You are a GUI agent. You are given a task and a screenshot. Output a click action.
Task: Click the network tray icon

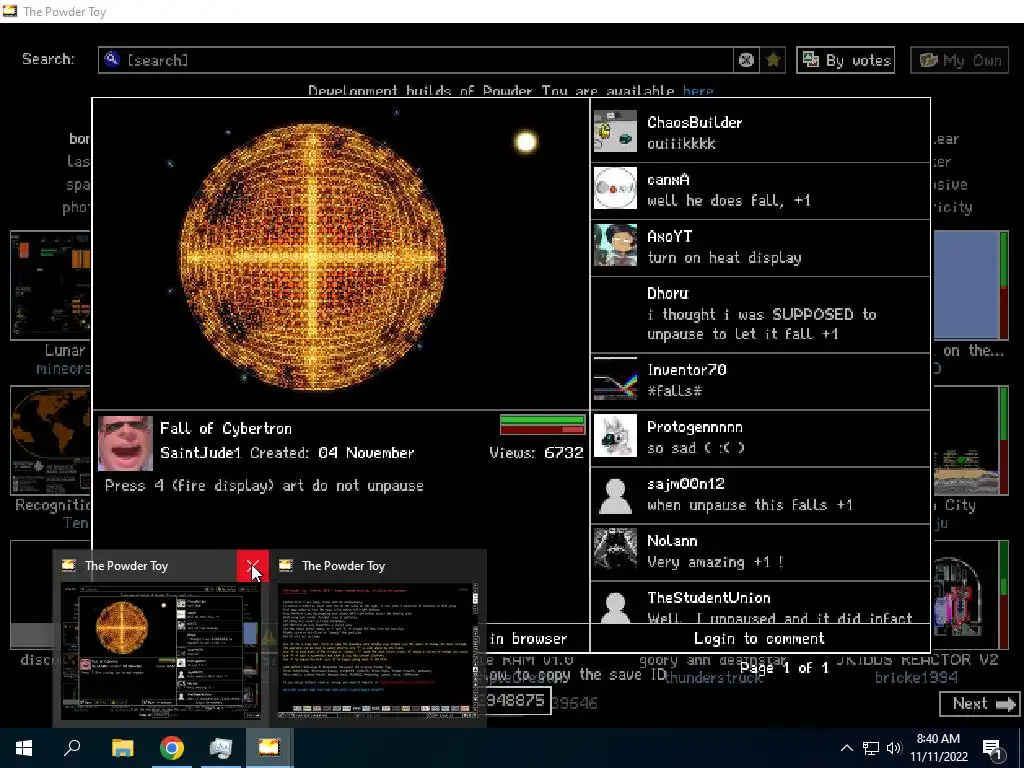[871, 748]
